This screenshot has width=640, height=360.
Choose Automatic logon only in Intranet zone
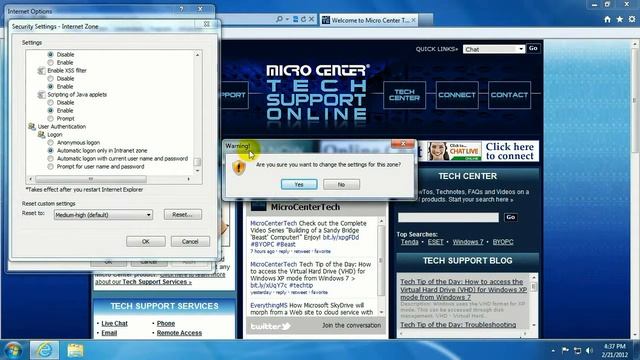point(50,151)
